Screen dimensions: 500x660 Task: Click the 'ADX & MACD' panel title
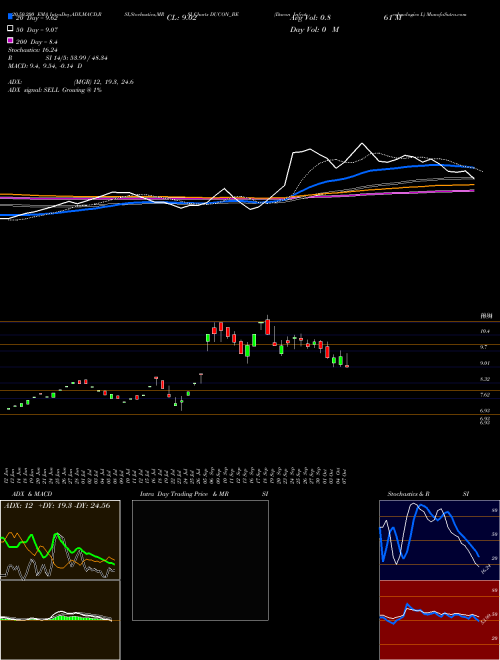pyautogui.click(x=32, y=494)
